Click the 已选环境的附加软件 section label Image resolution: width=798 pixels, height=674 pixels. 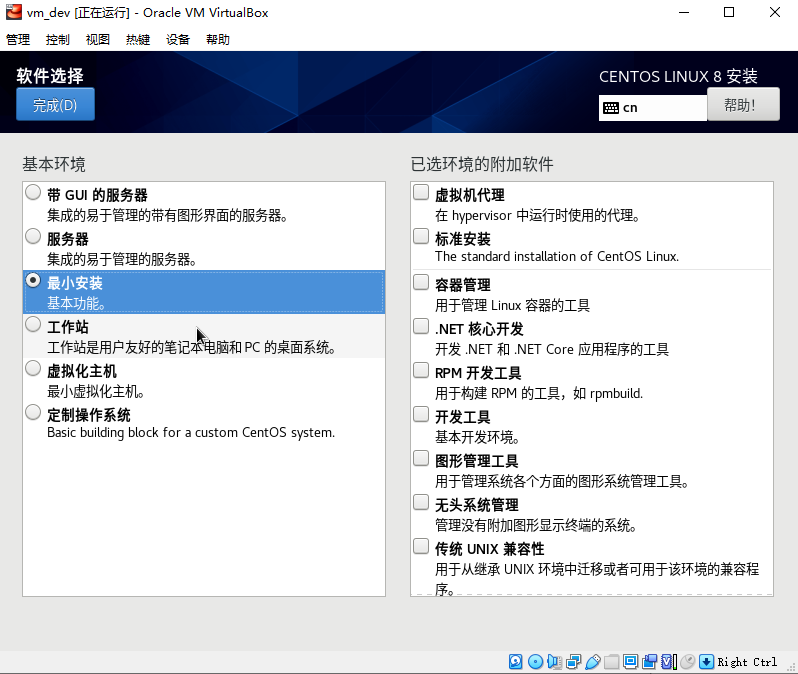click(x=482, y=164)
